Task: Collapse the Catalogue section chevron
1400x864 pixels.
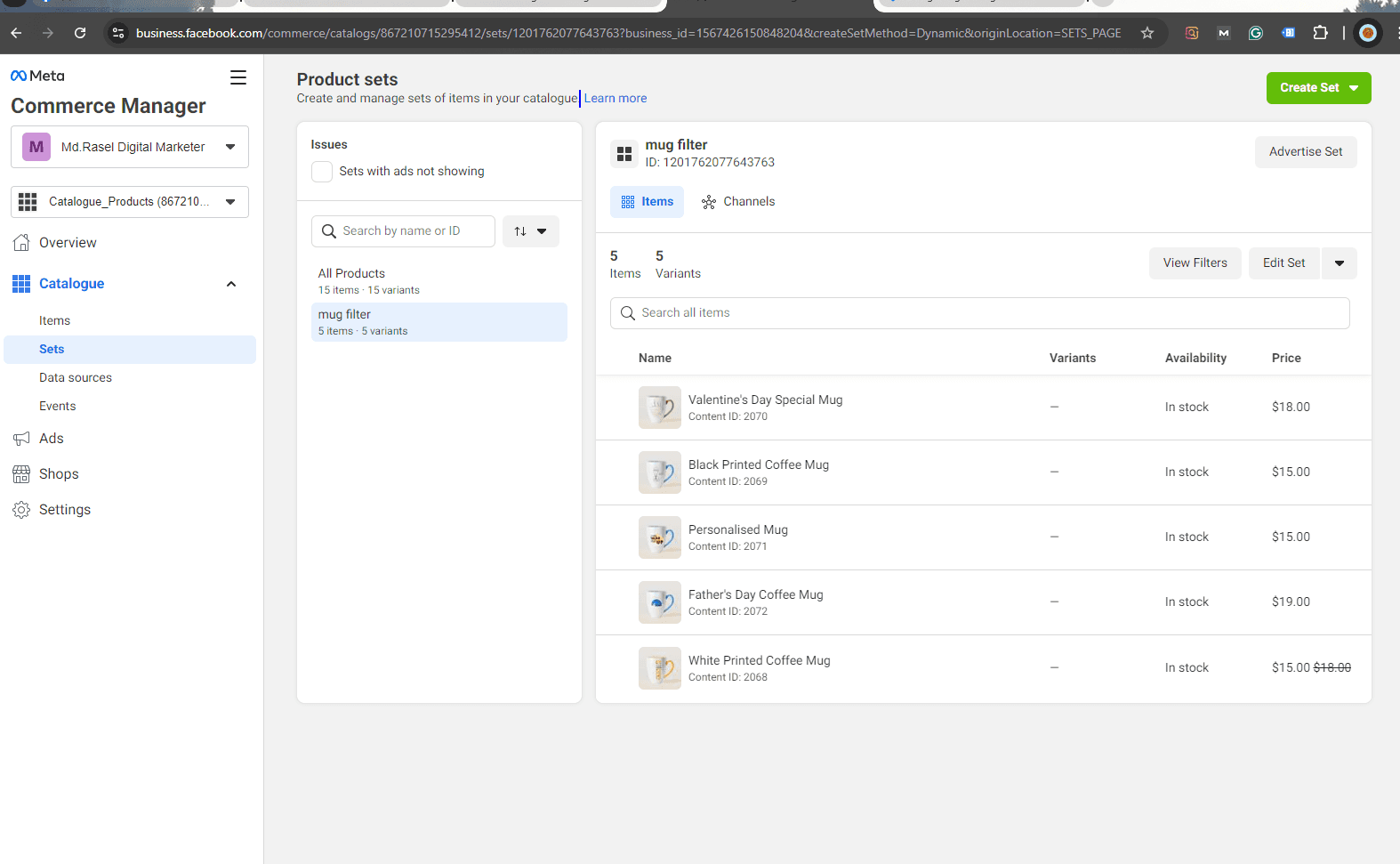Action: 231,284
